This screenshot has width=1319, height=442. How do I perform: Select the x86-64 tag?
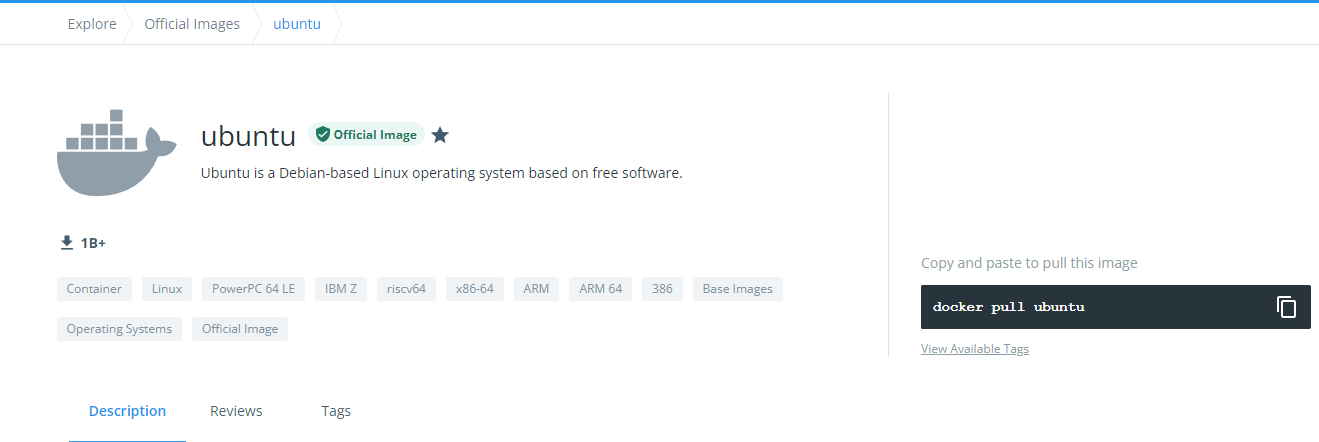475,289
